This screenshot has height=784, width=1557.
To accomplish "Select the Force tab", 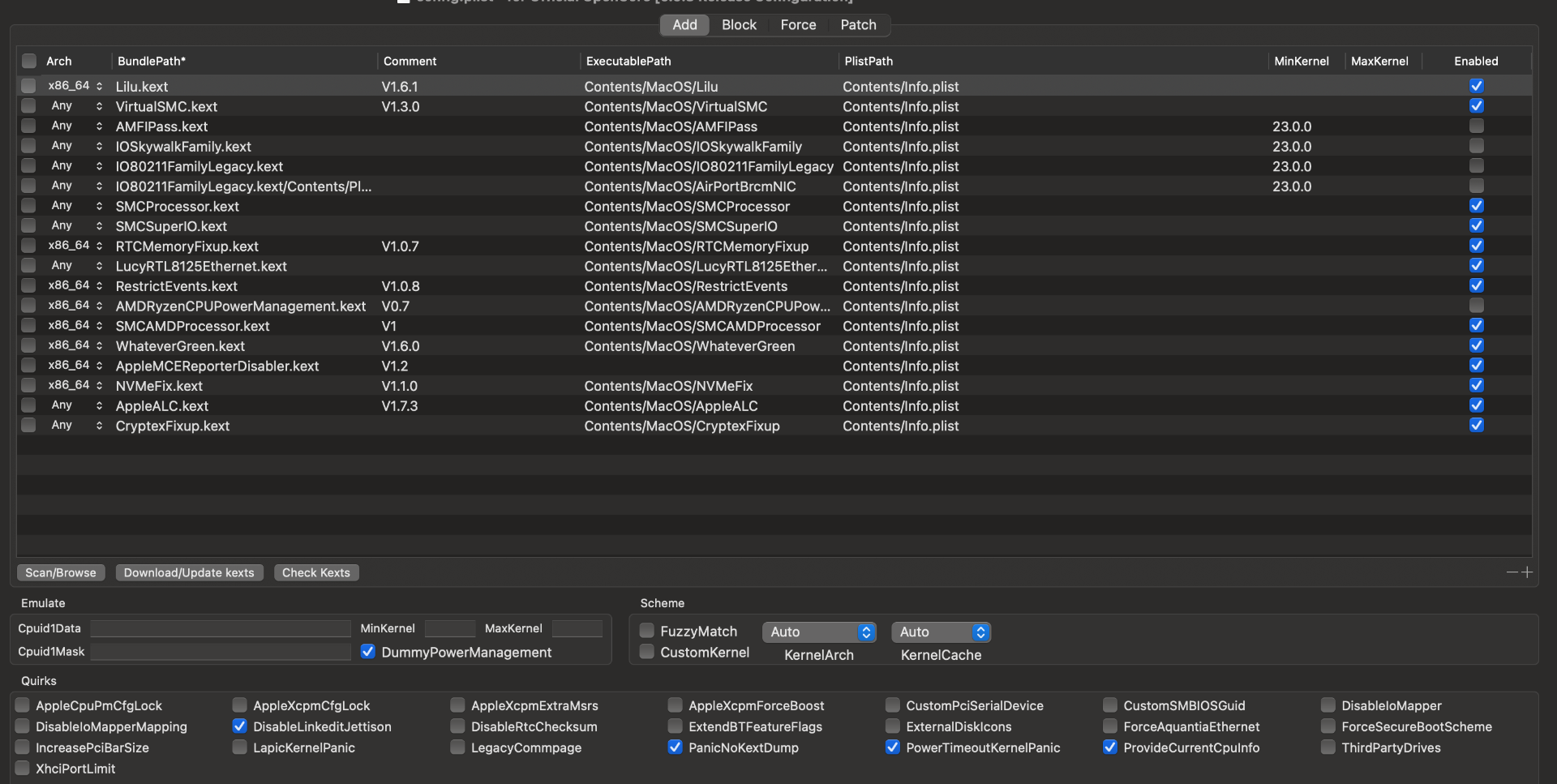I will tap(798, 25).
